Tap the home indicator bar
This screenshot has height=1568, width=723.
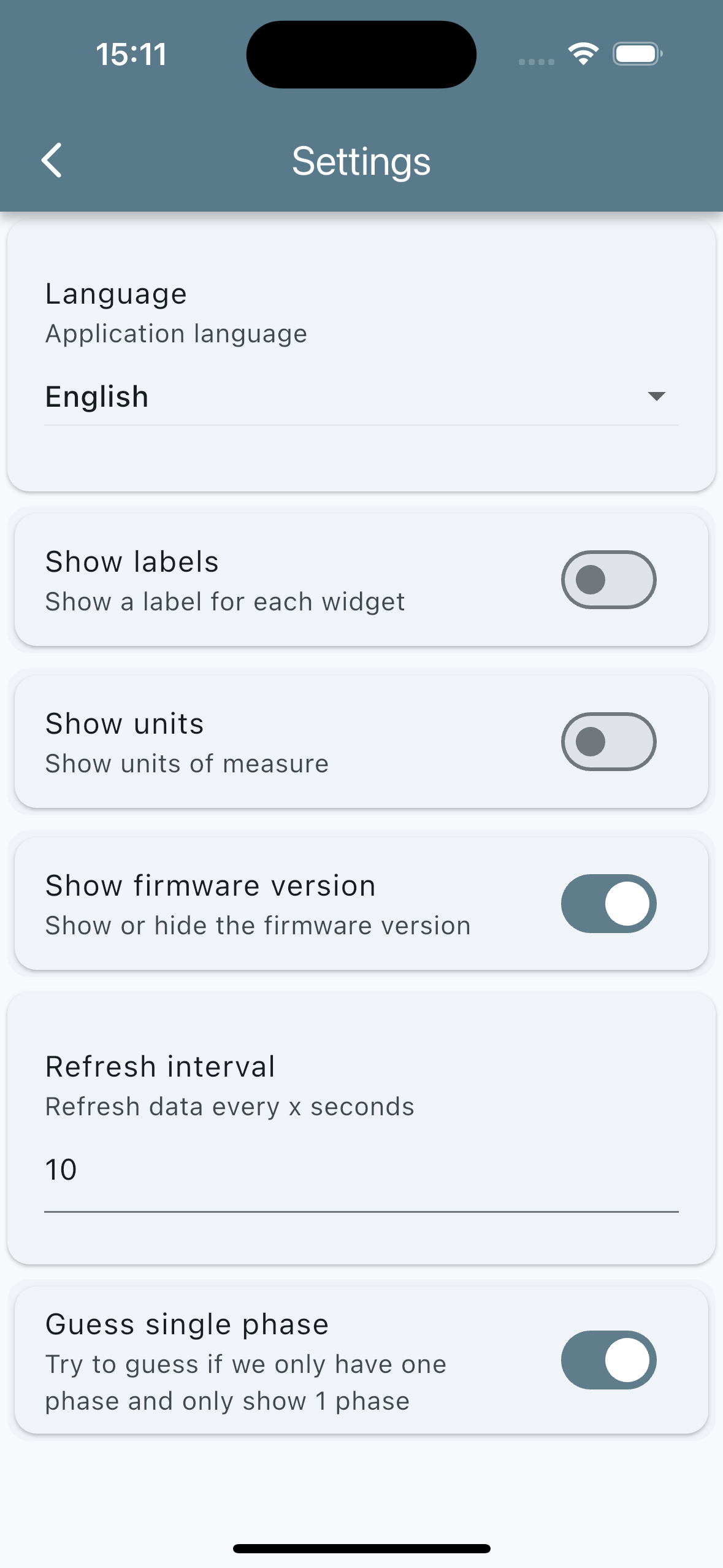pyautogui.click(x=361, y=1548)
